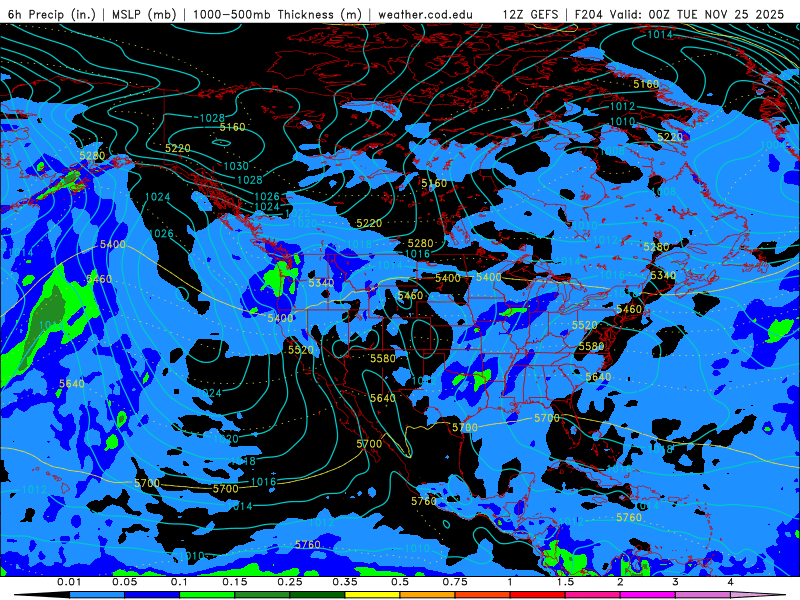Screen dimensions: 800x600
Task: Choose the orange 0.5–0.75 legend swatch
Action: point(428,595)
